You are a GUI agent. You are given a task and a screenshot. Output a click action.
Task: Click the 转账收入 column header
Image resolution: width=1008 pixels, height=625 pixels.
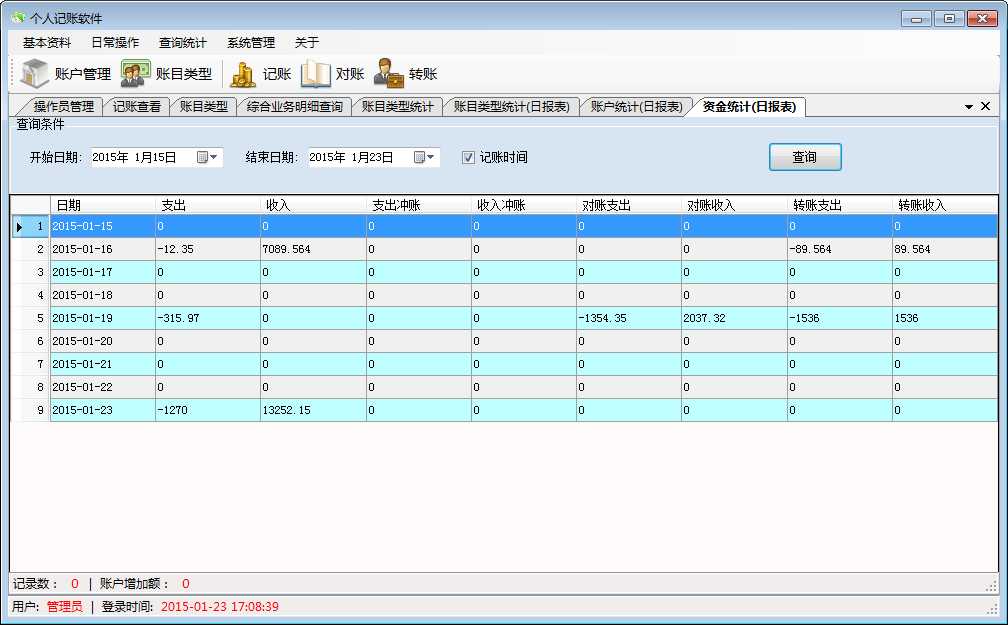click(945, 205)
